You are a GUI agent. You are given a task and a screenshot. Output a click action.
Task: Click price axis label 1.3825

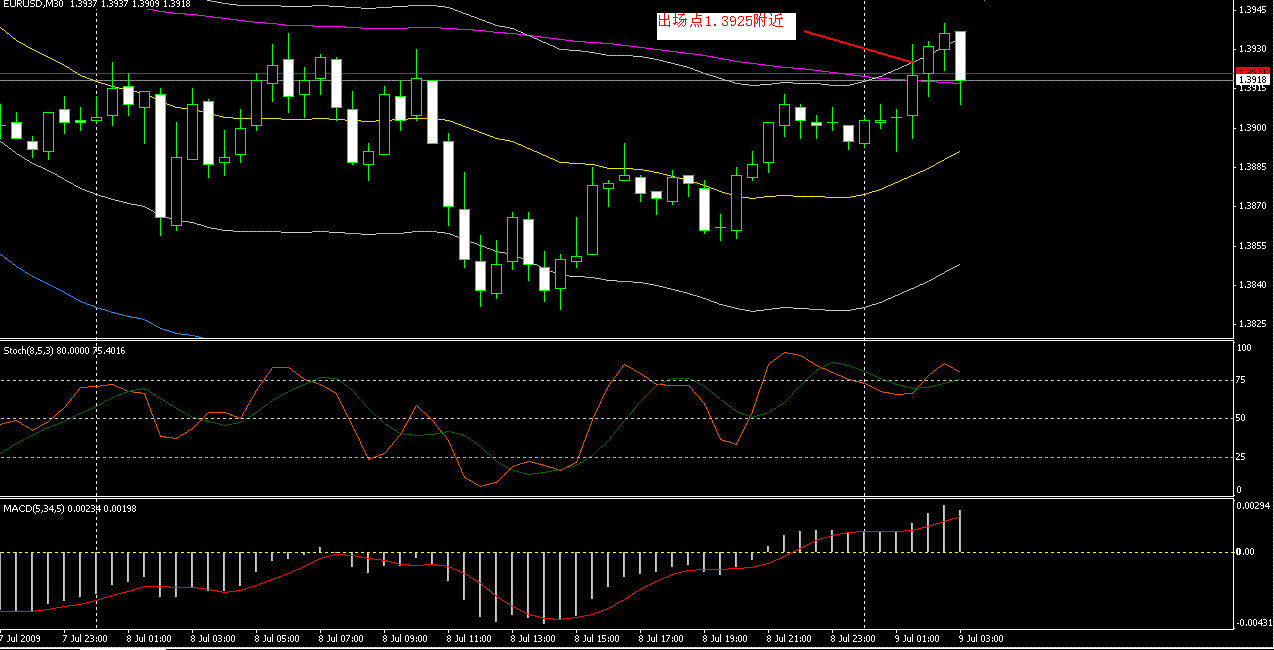tap(1254, 324)
